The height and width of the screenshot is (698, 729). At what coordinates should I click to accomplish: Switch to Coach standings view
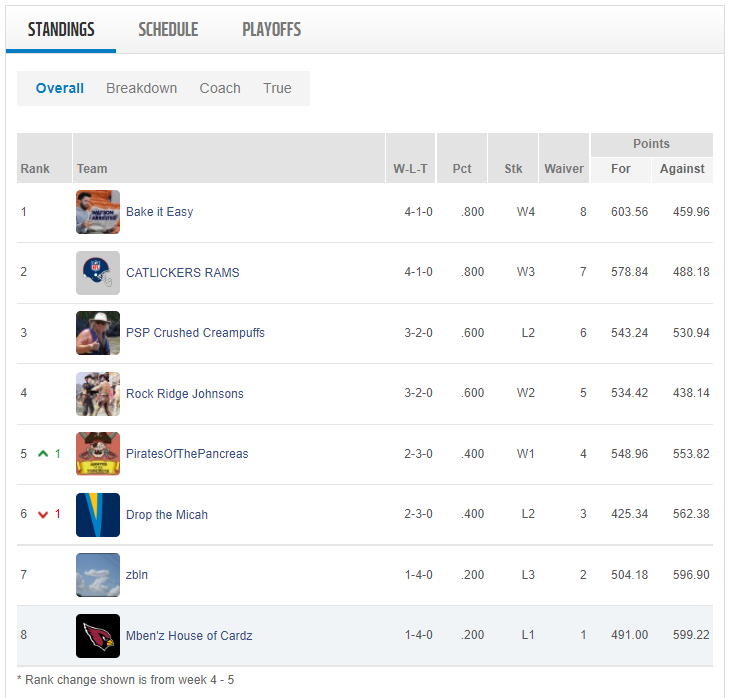(220, 88)
